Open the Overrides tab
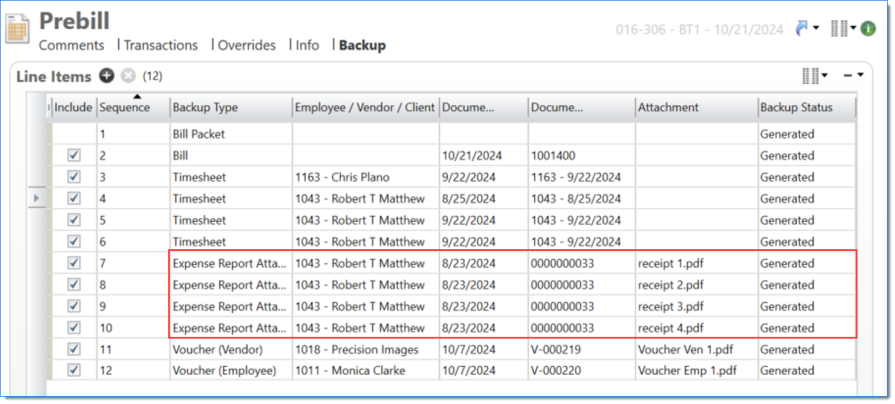This screenshot has width=895, height=404. (246, 45)
